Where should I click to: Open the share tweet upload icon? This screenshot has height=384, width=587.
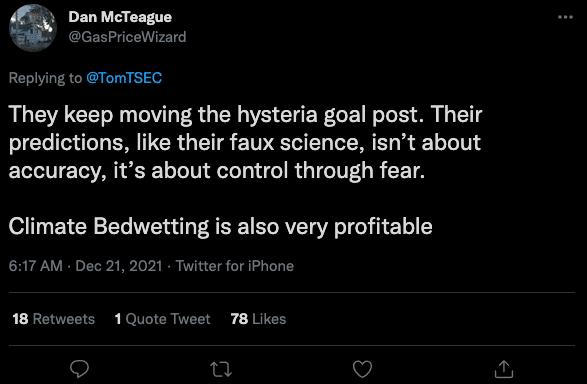[x=504, y=369]
